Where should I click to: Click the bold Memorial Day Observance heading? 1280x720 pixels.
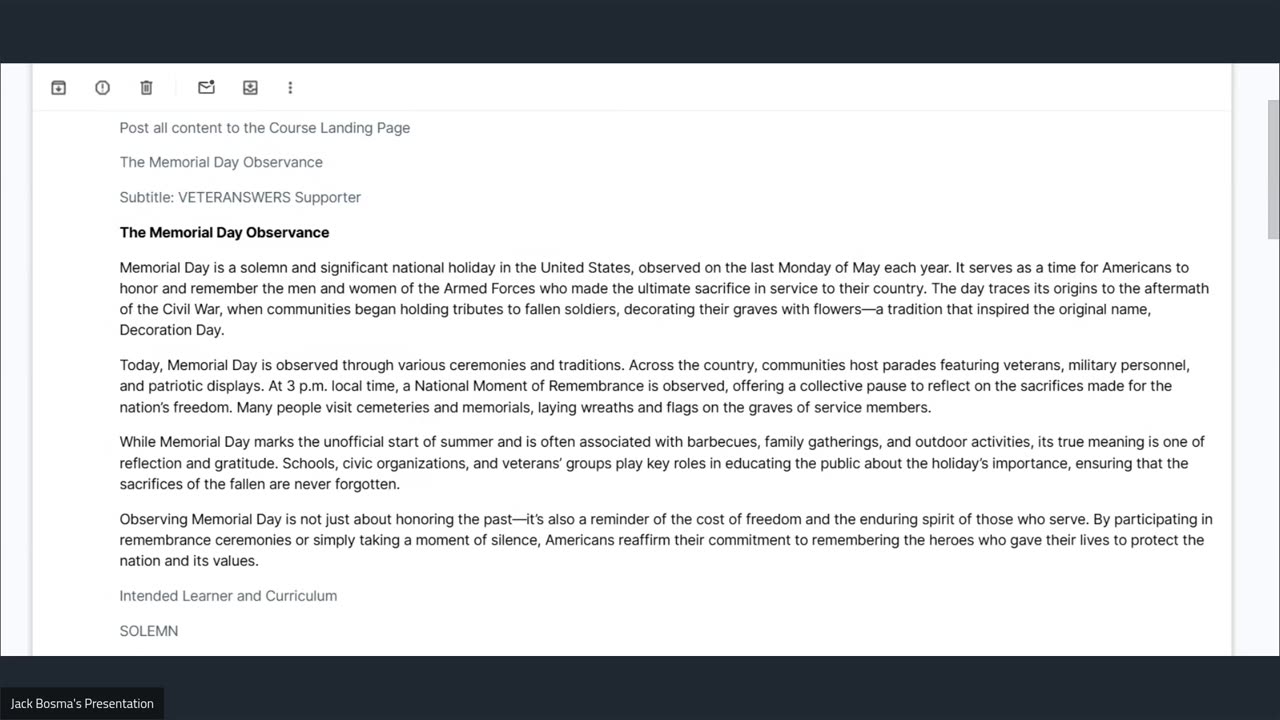(224, 232)
